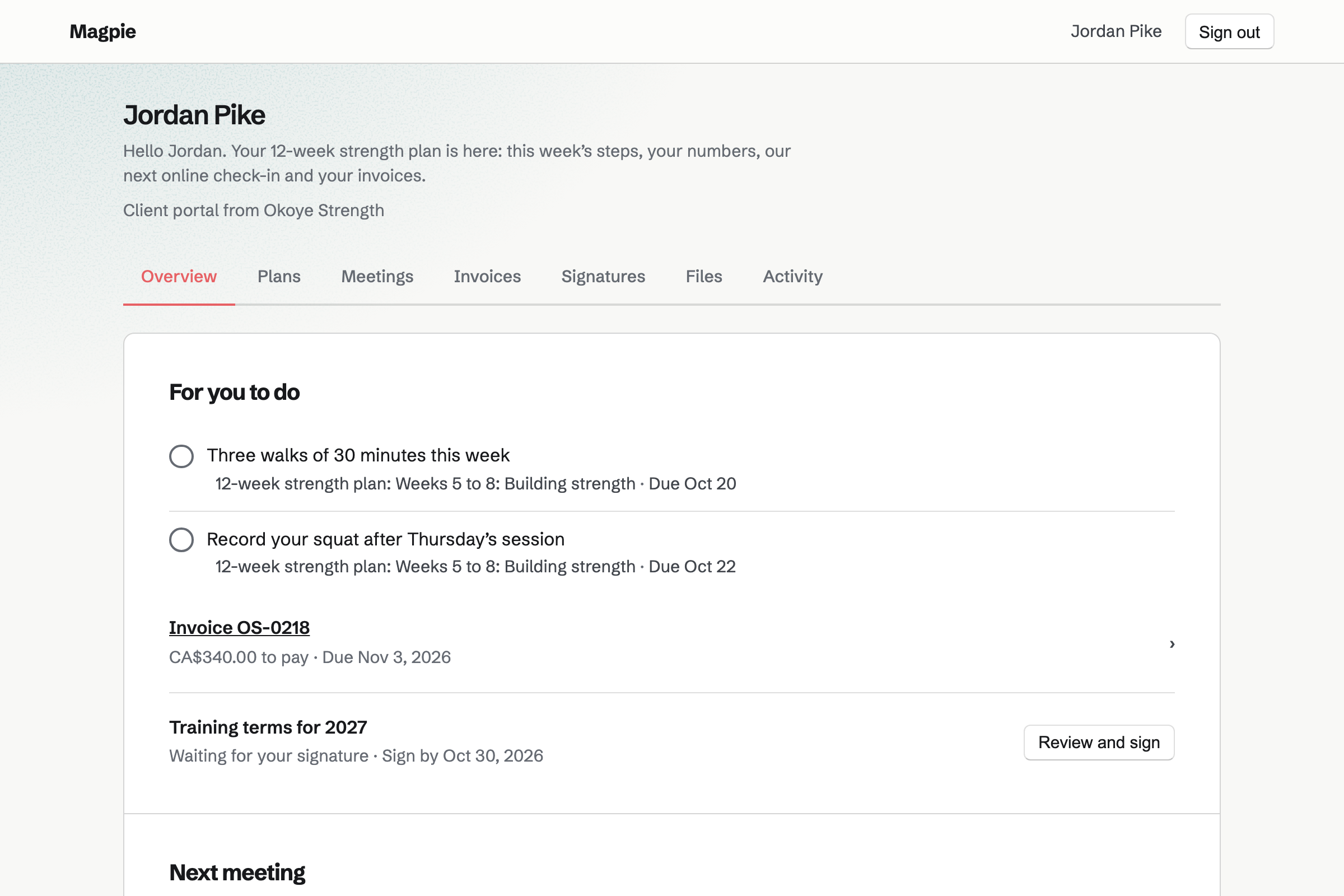
Task: Click the plan detail line due Oct 20
Action: click(x=475, y=484)
